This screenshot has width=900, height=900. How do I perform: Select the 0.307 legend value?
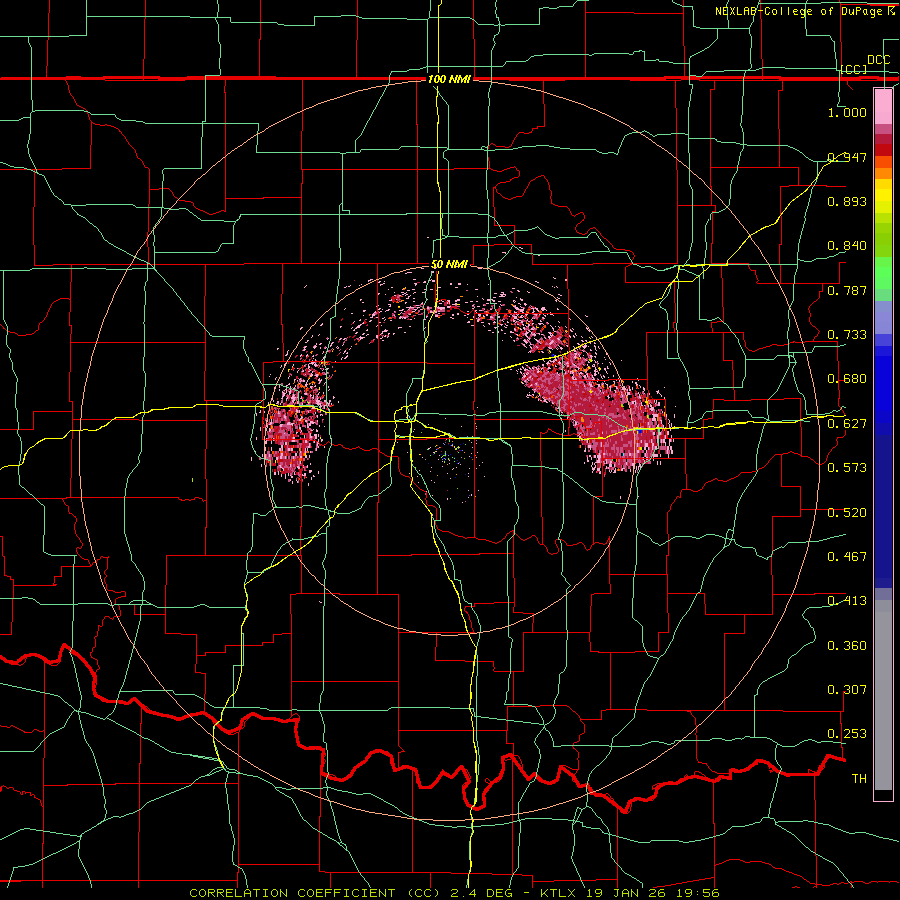[x=847, y=690]
